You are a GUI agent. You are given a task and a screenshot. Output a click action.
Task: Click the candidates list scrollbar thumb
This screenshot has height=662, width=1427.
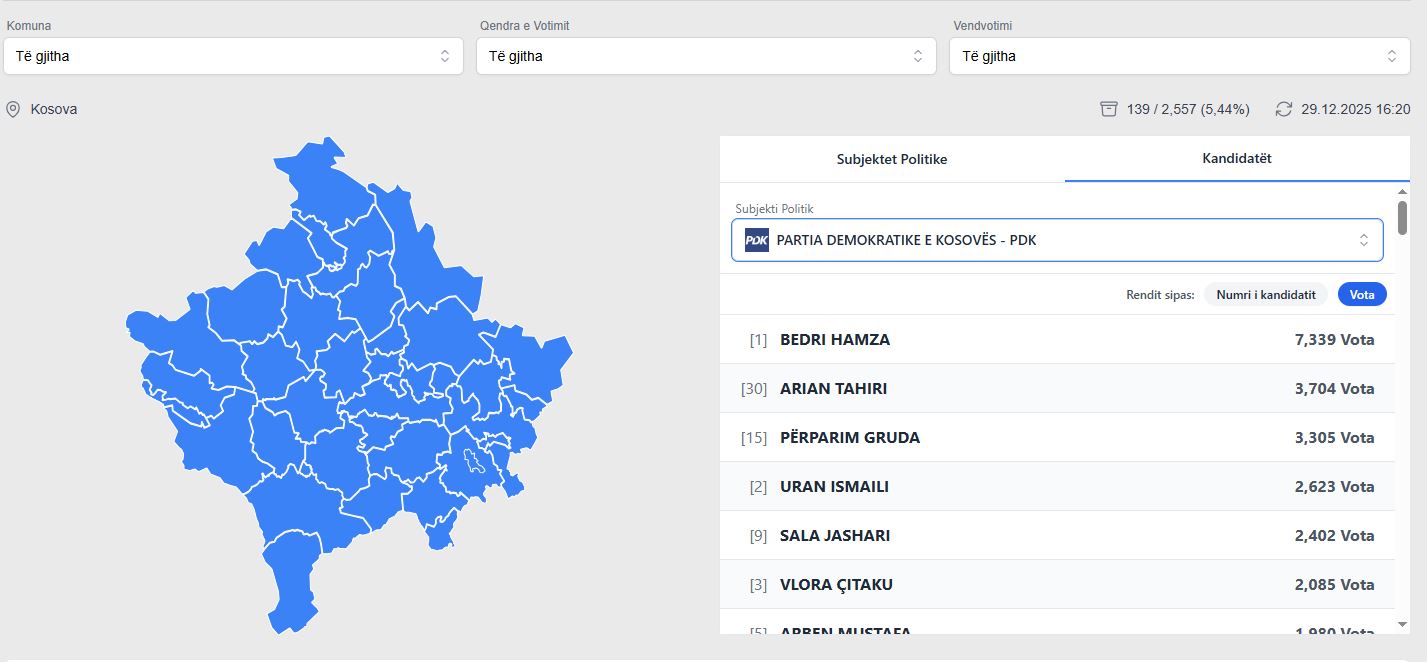pos(1402,216)
